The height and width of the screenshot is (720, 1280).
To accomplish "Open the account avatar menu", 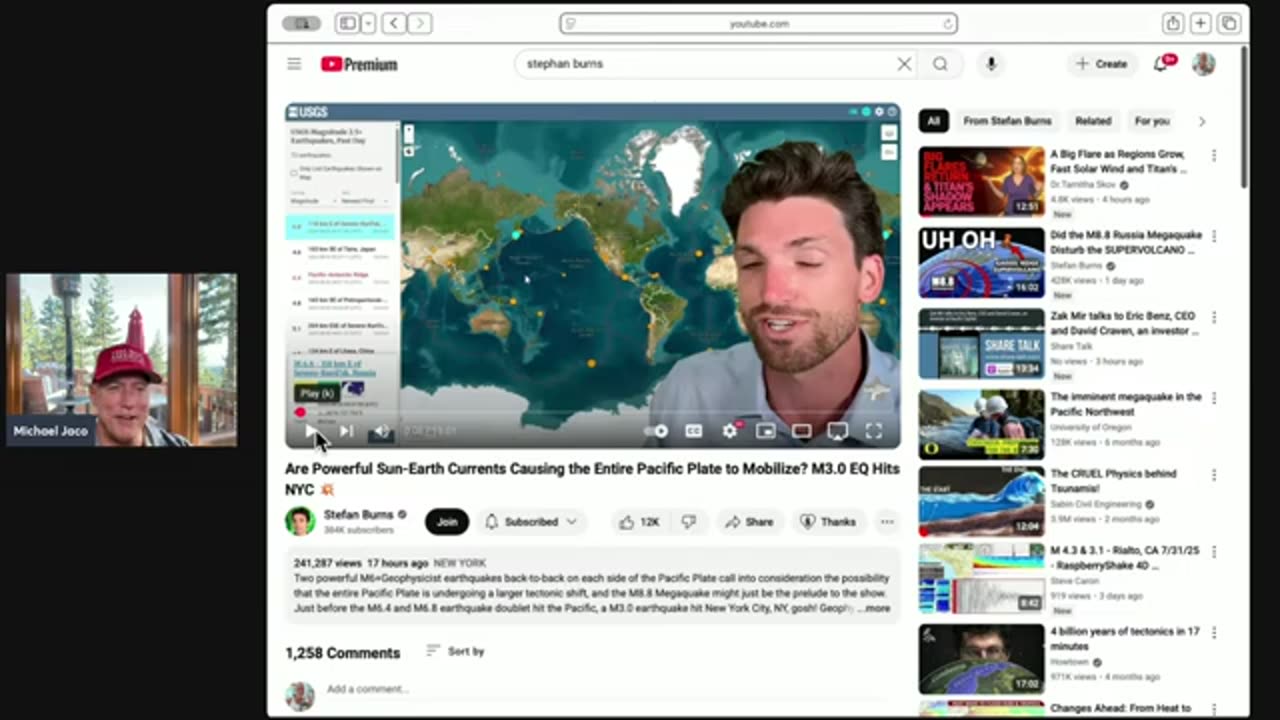I will [1204, 64].
